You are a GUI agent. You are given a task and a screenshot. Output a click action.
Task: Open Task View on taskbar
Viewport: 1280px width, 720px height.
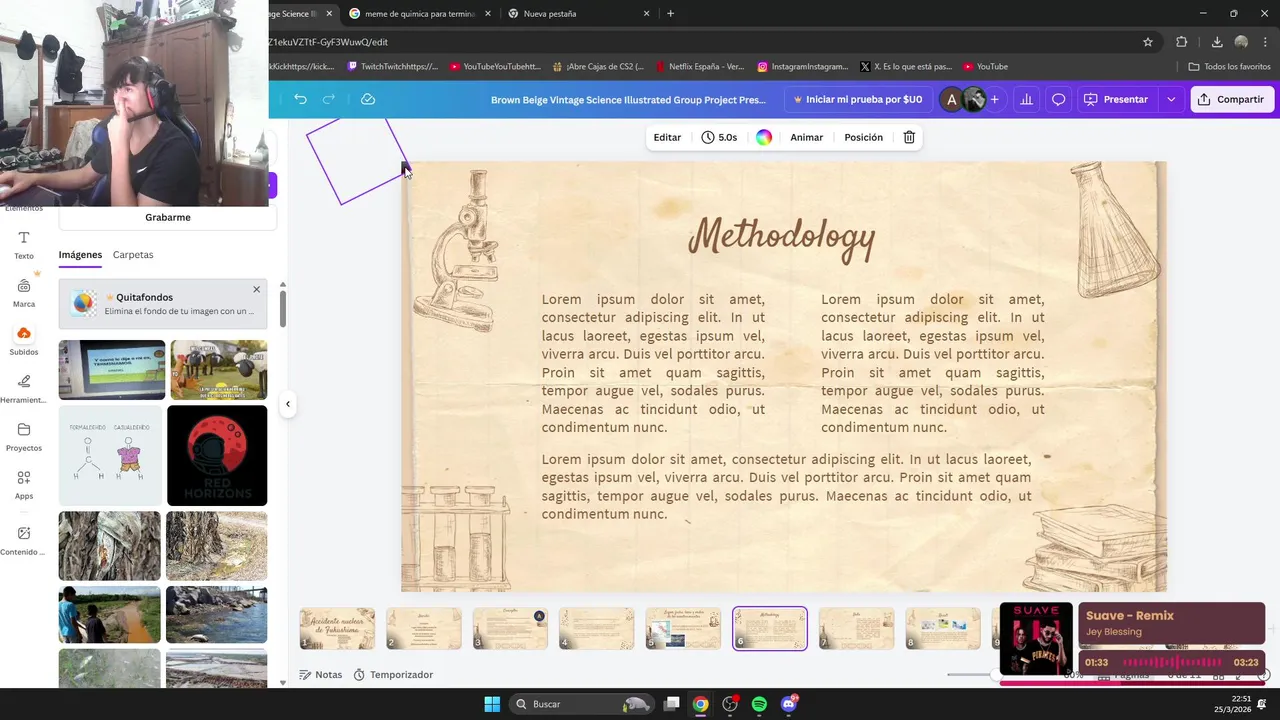(x=672, y=704)
